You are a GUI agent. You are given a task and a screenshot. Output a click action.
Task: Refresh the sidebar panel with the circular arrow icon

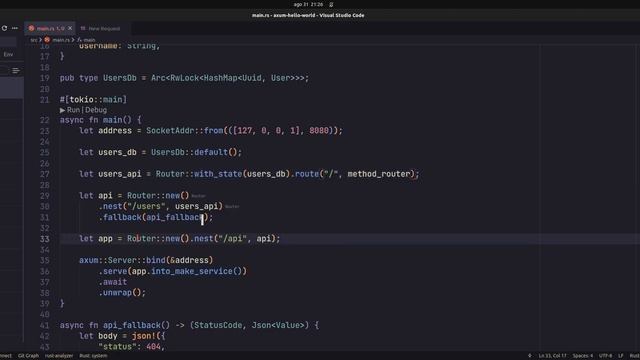coord(4,28)
